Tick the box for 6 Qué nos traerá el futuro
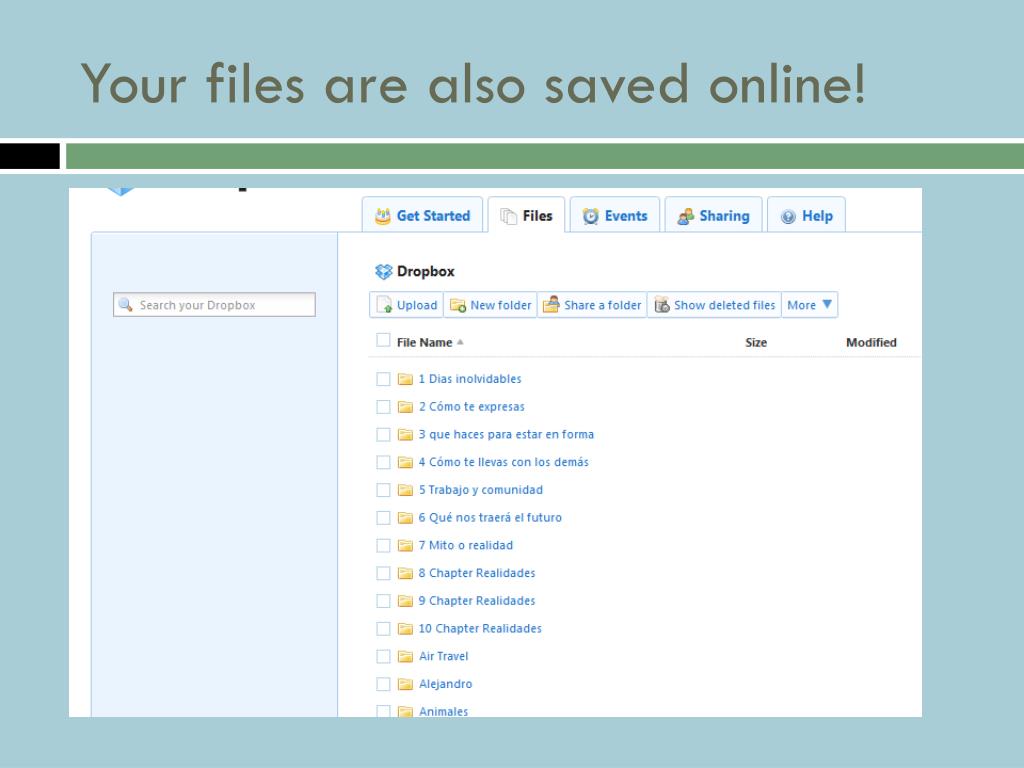 [383, 518]
